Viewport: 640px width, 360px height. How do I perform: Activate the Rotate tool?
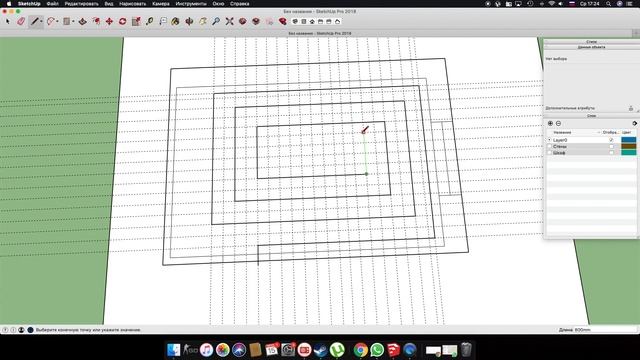click(x=122, y=21)
